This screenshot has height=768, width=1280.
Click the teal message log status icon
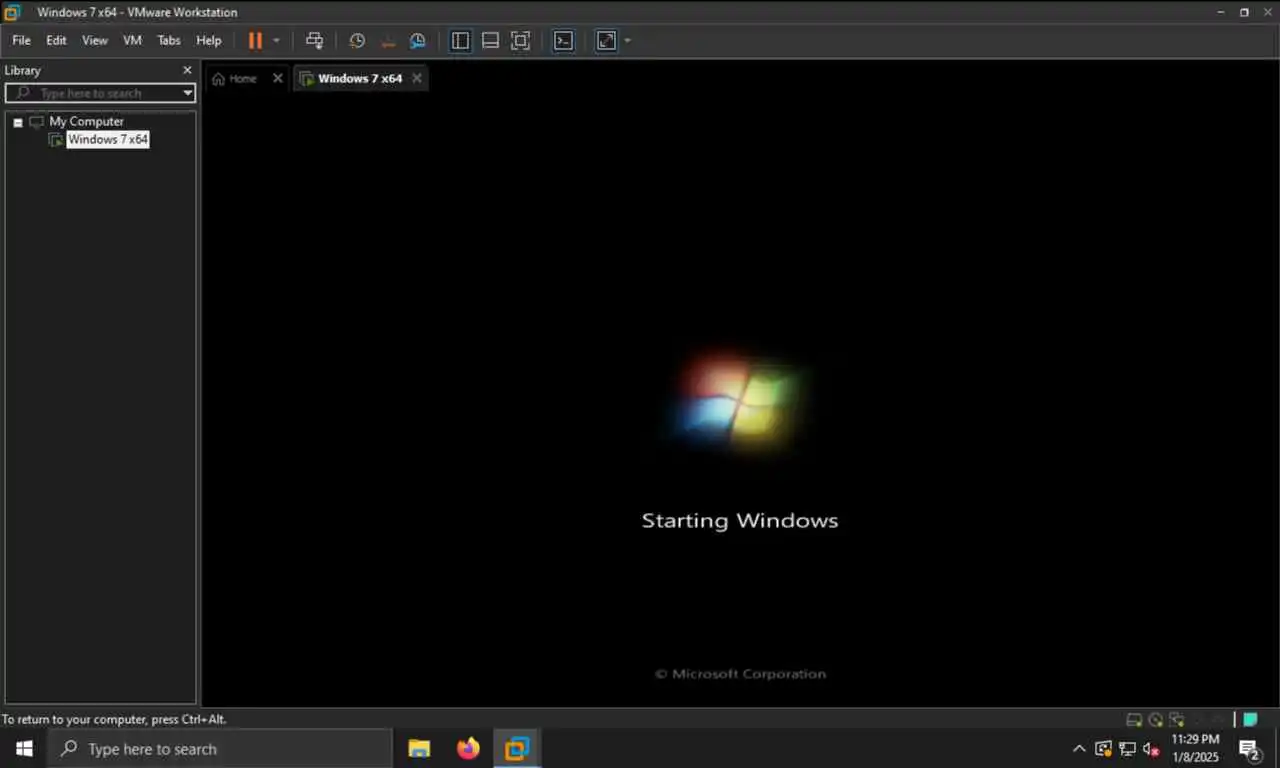pyautogui.click(x=1250, y=719)
